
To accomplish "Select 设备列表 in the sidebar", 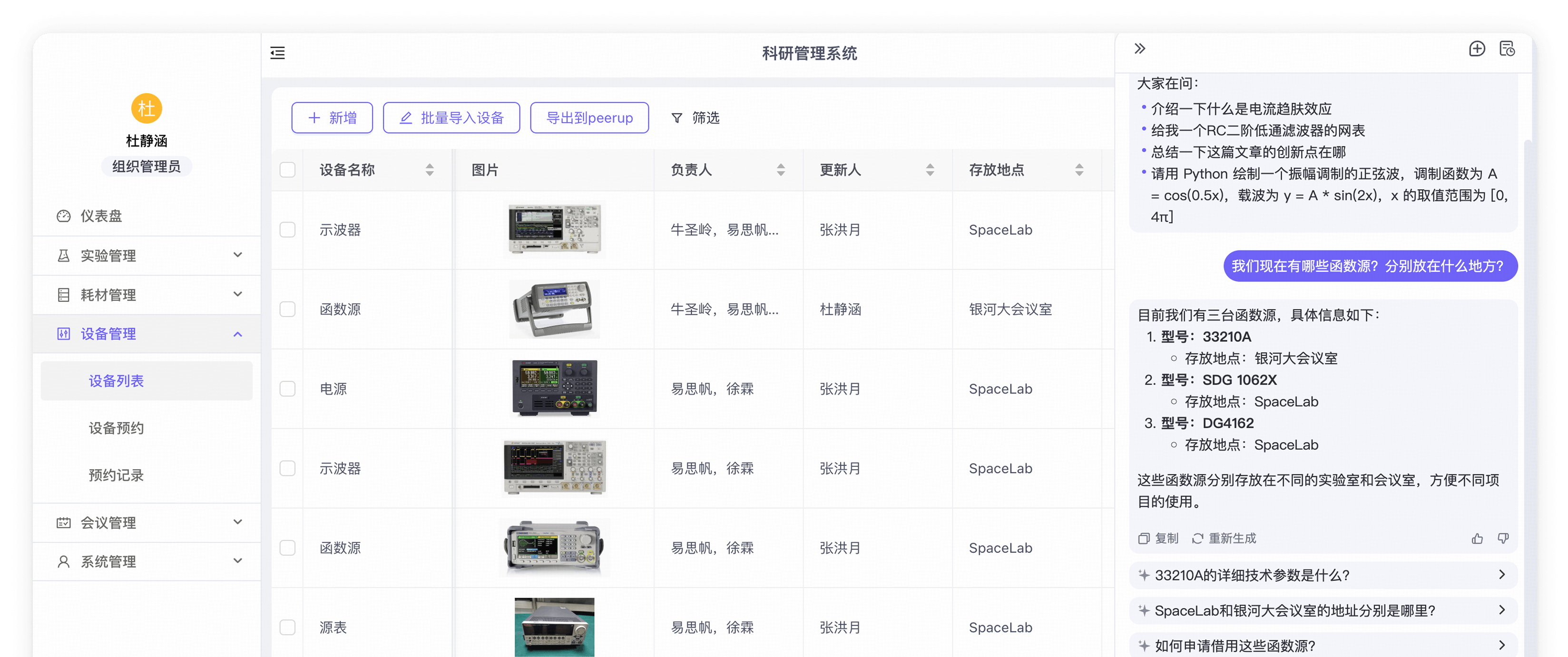I will (147, 381).
